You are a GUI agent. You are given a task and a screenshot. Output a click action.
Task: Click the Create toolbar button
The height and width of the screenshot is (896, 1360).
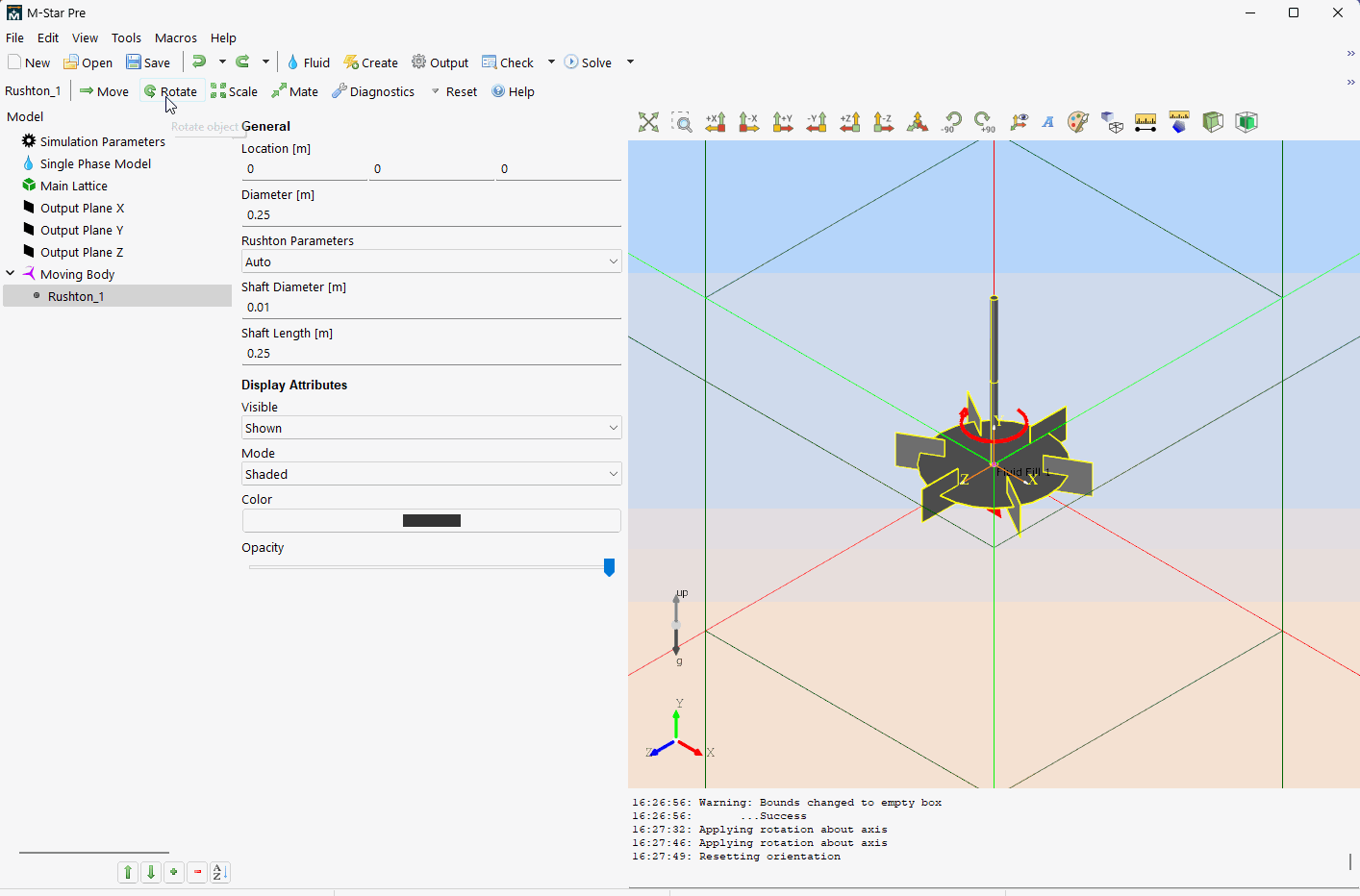click(370, 62)
